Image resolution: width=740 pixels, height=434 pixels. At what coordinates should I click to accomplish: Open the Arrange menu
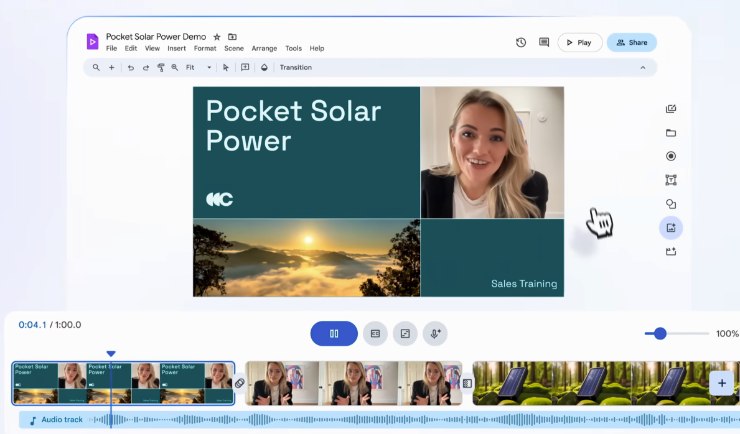click(x=264, y=48)
